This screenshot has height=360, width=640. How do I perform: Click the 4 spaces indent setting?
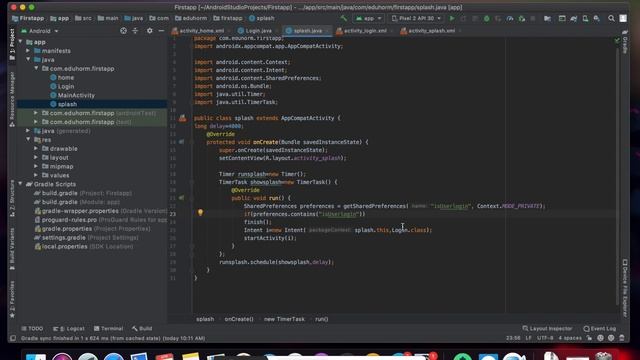click(x=570, y=338)
